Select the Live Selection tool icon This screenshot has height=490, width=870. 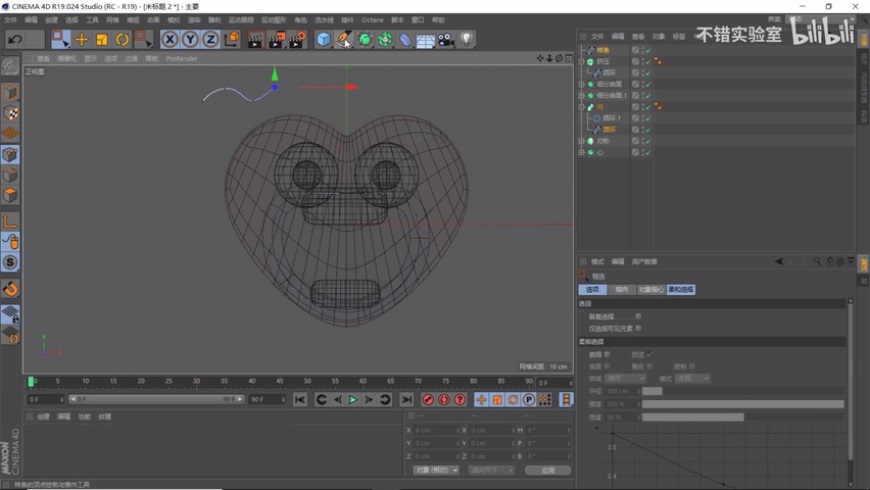click(x=60, y=39)
